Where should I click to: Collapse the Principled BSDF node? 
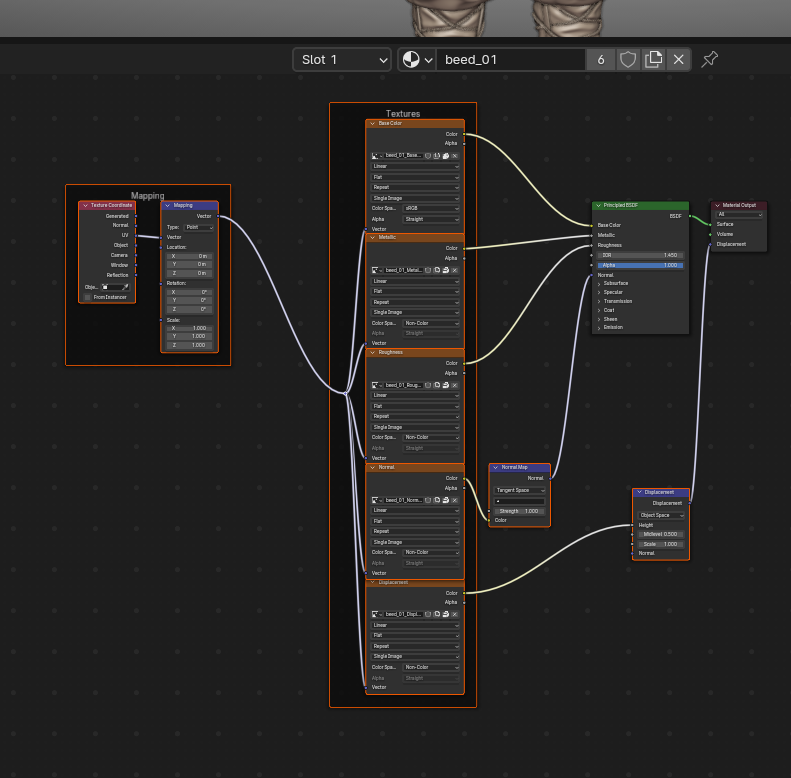point(599,205)
